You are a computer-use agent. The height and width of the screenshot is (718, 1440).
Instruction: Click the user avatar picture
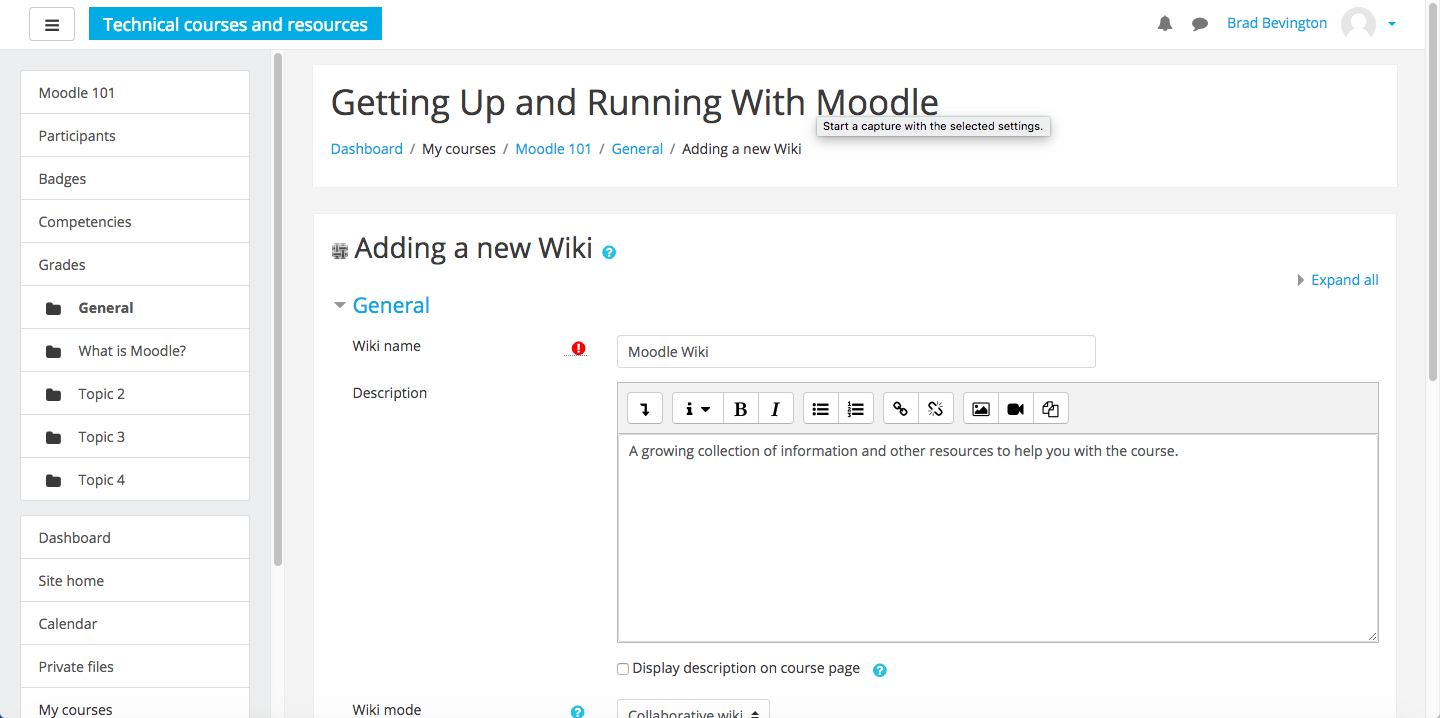(1358, 24)
